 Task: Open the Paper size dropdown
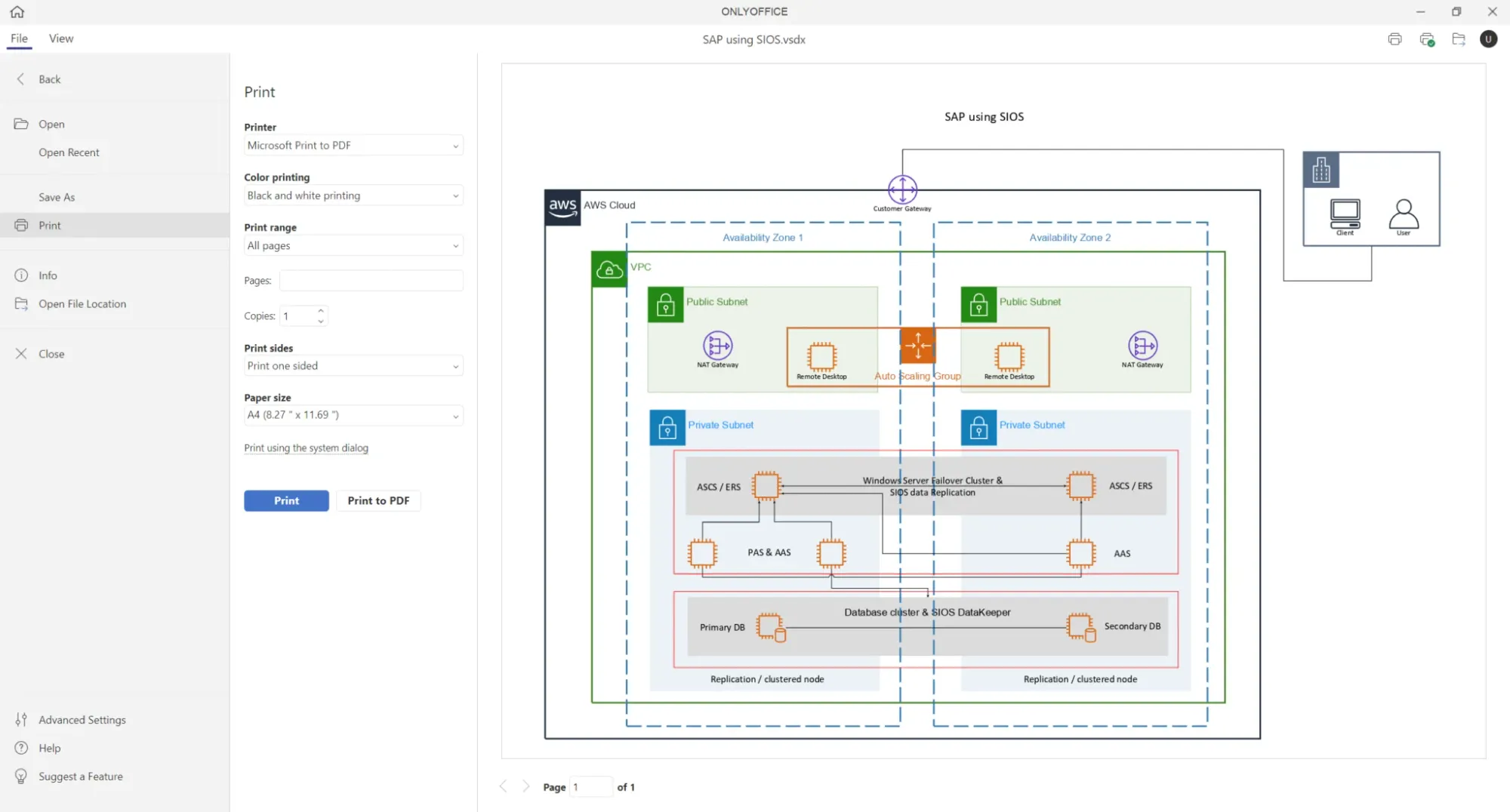pyautogui.click(x=455, y=415)
